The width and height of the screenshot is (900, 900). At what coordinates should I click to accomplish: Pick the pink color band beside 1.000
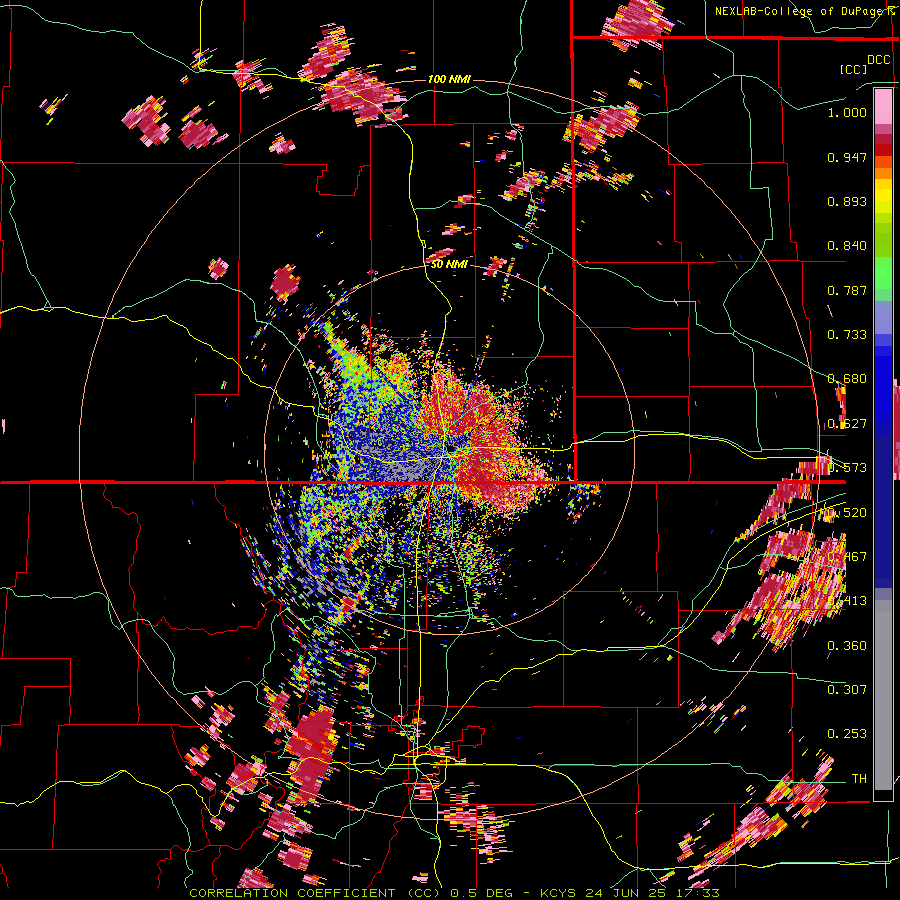coord(883,106)
